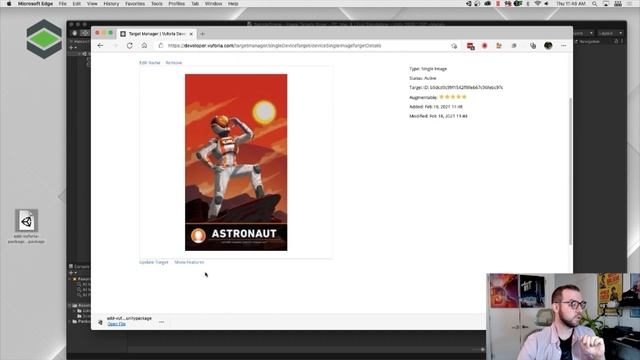Open the Apple menu

coord(9,4)
